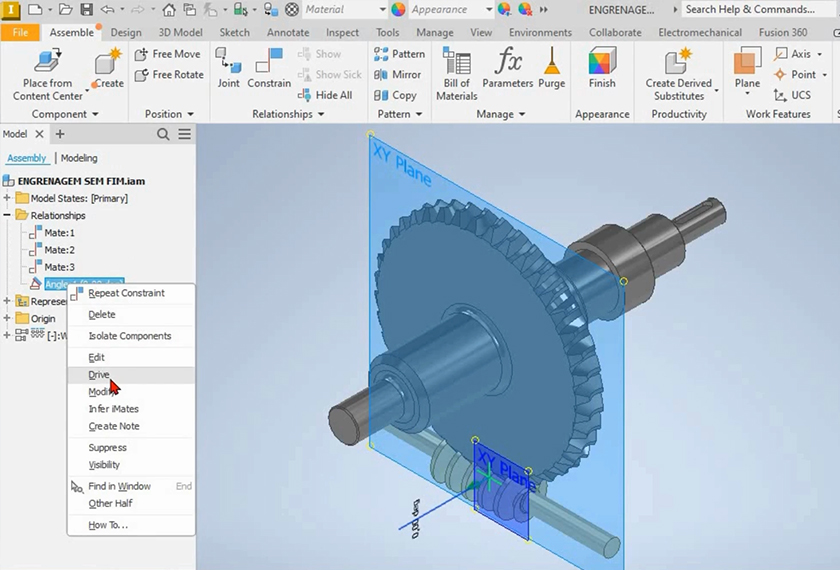Click the Finish appearance button
This screenshot has height=570, width=840.
(x=602, y=68)
